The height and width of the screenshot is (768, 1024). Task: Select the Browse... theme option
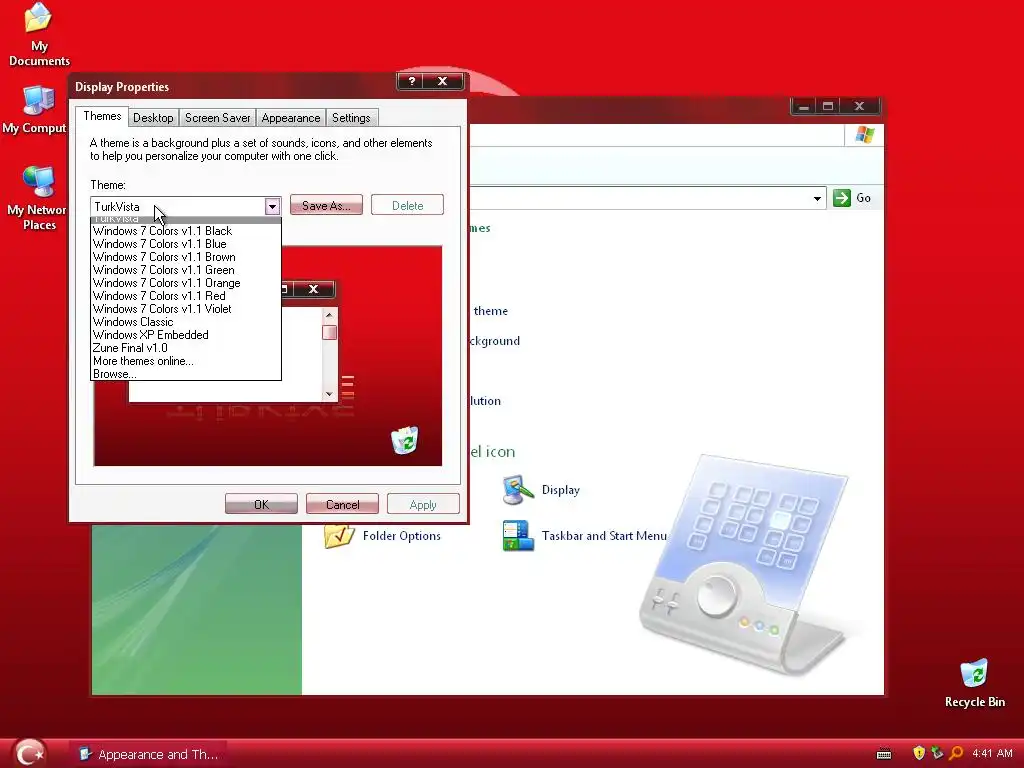click(185, 374)
